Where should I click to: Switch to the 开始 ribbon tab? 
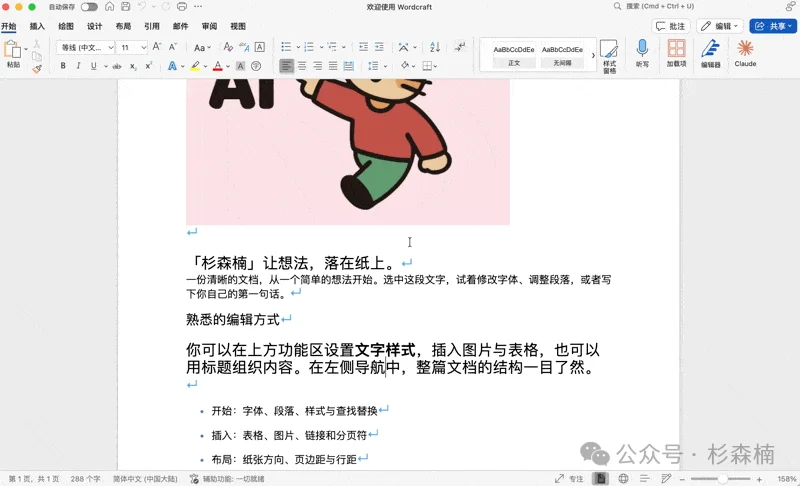(9, 26)
